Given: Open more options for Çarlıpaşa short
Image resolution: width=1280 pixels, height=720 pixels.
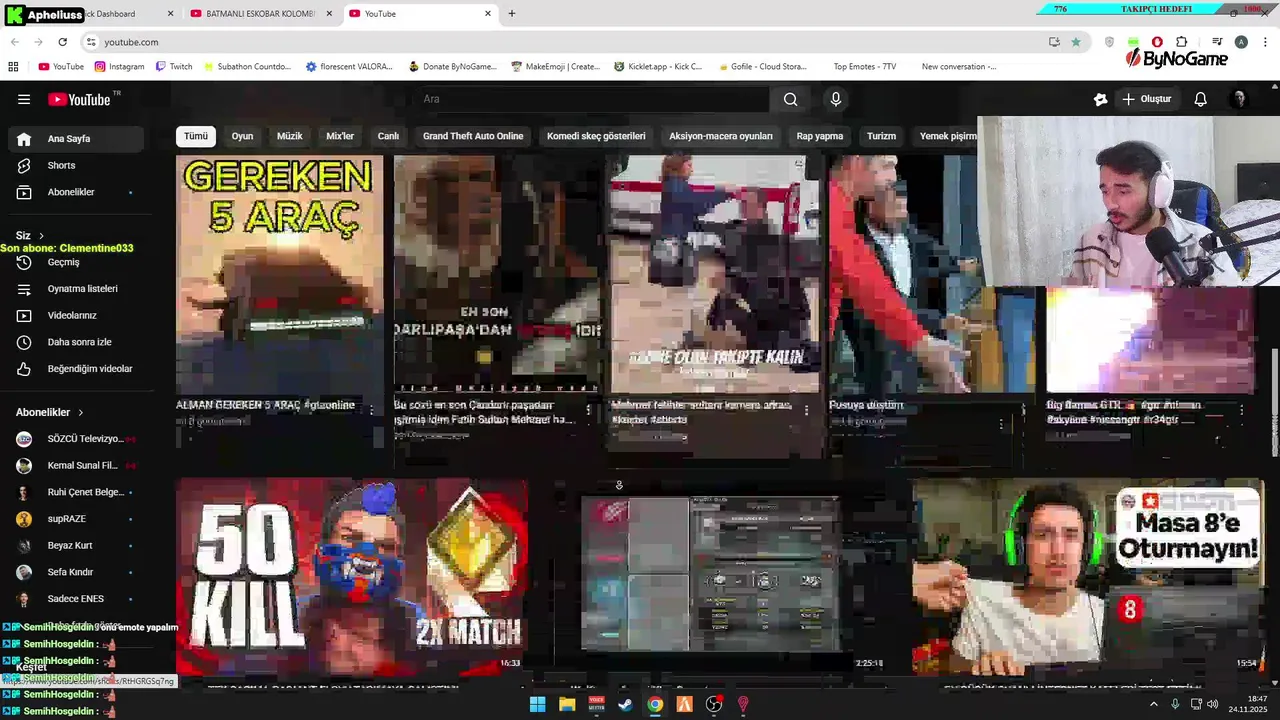Looking at the screenshot, I should (589, 410).
